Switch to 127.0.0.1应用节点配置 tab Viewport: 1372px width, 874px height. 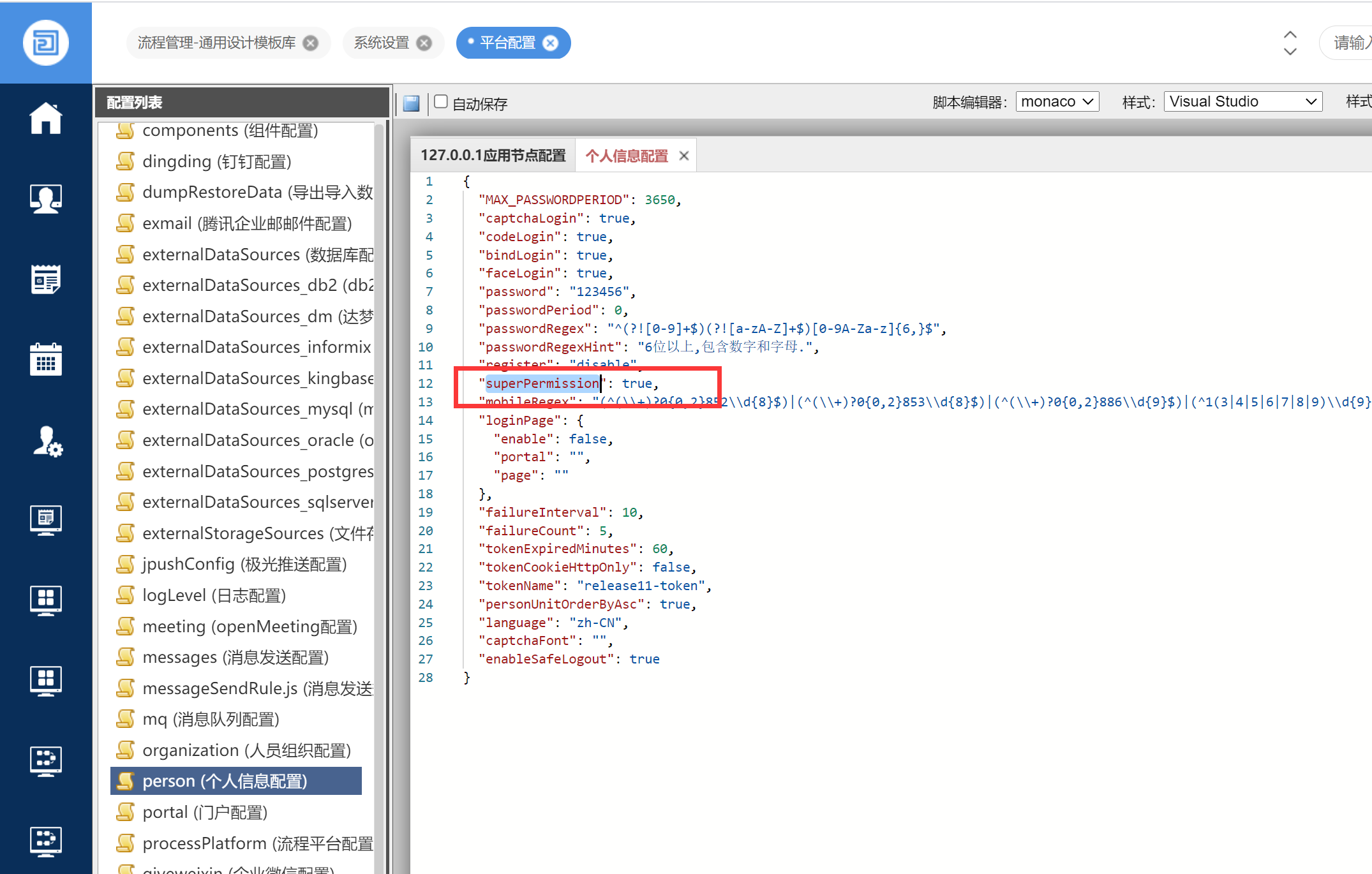(x=493, y=156)
